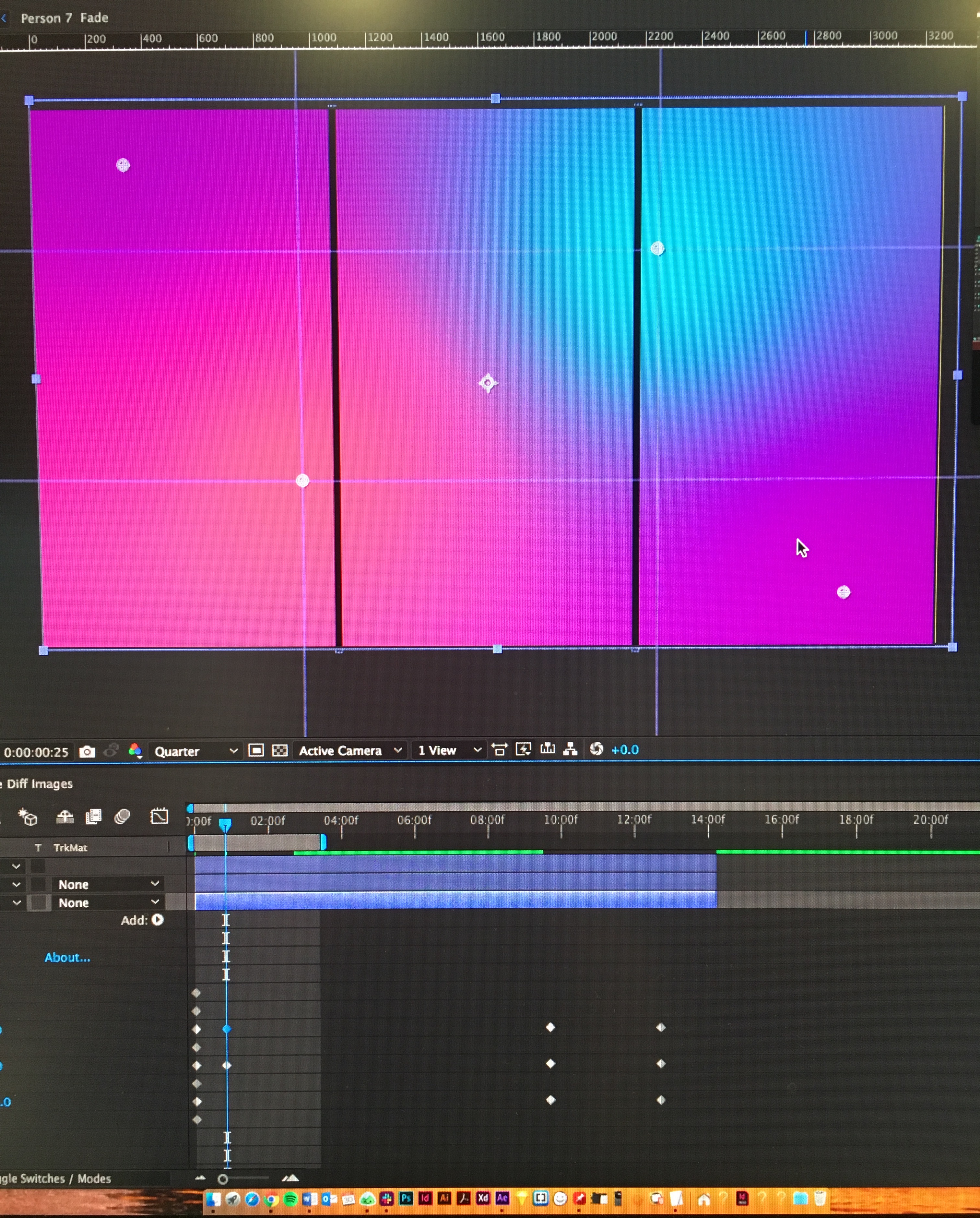This screenshot has height=1218, width=980.
Task: Open second layer's TrkMat None dropdown
Action: (108, 884)
